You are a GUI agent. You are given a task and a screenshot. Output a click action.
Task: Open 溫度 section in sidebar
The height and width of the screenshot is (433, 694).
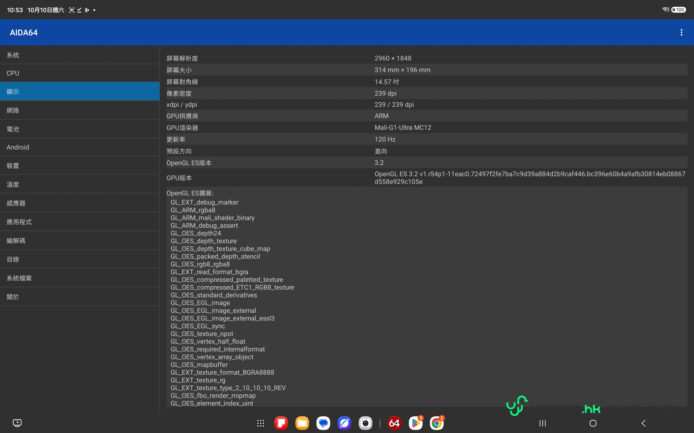(80, 184)
